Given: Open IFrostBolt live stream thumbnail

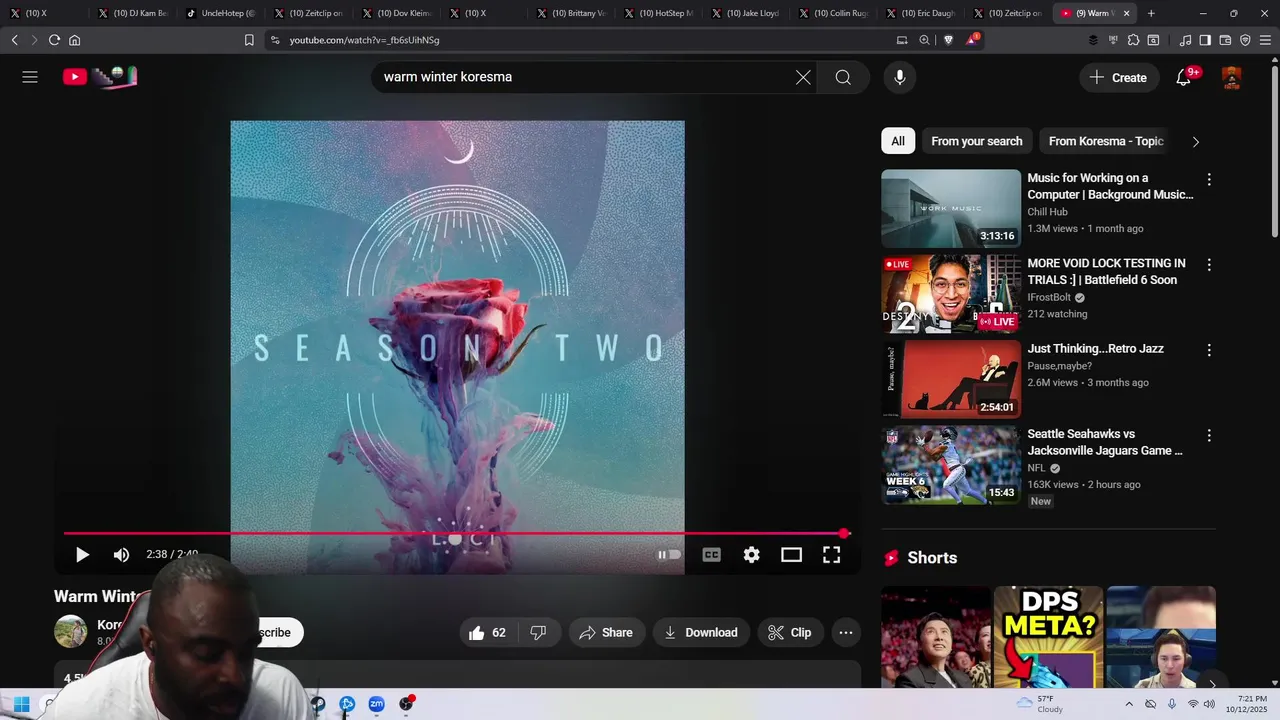Looking at the screenshot, I should (951, 294).
